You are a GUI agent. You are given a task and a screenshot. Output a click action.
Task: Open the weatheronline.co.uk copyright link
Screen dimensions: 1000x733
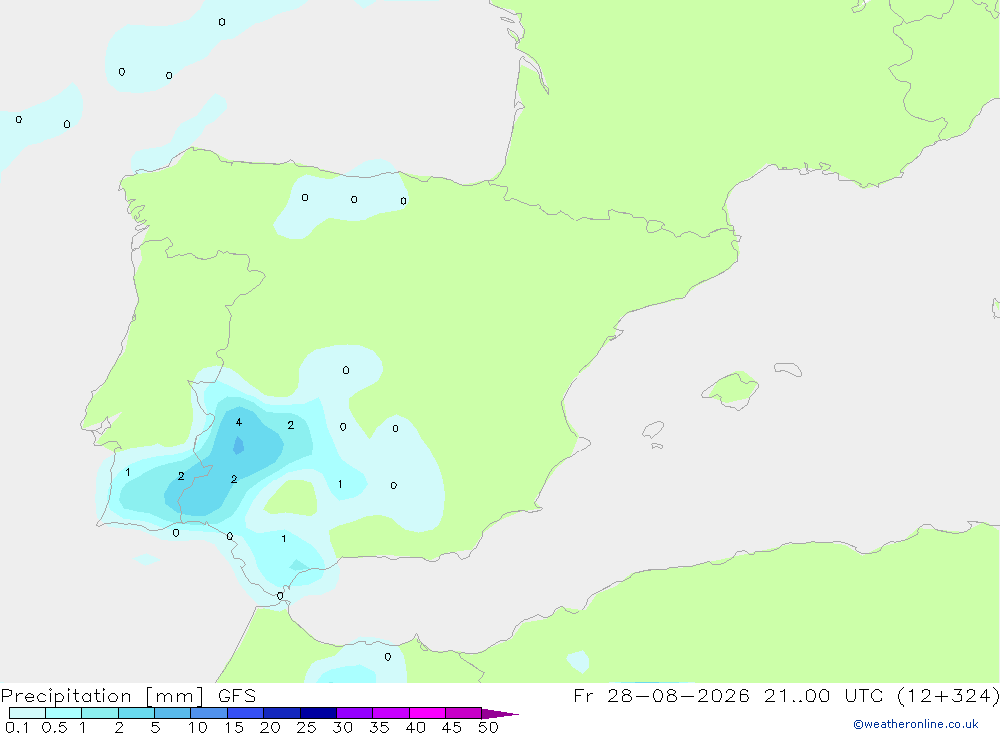click(916, 724)
